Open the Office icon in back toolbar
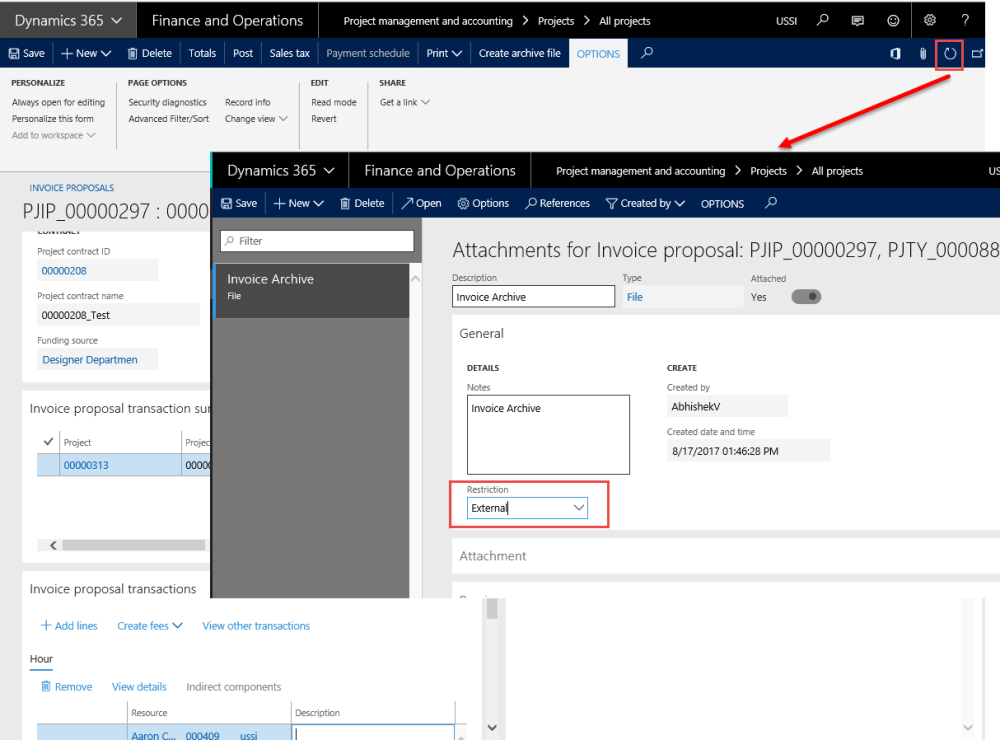 [x=895, y=54]
